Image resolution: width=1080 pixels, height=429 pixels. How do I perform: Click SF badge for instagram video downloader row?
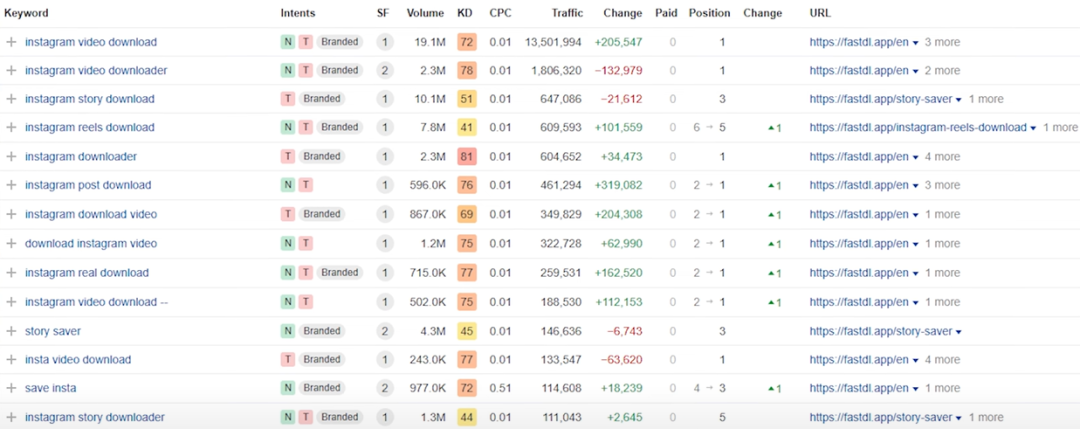coord(385,70)
